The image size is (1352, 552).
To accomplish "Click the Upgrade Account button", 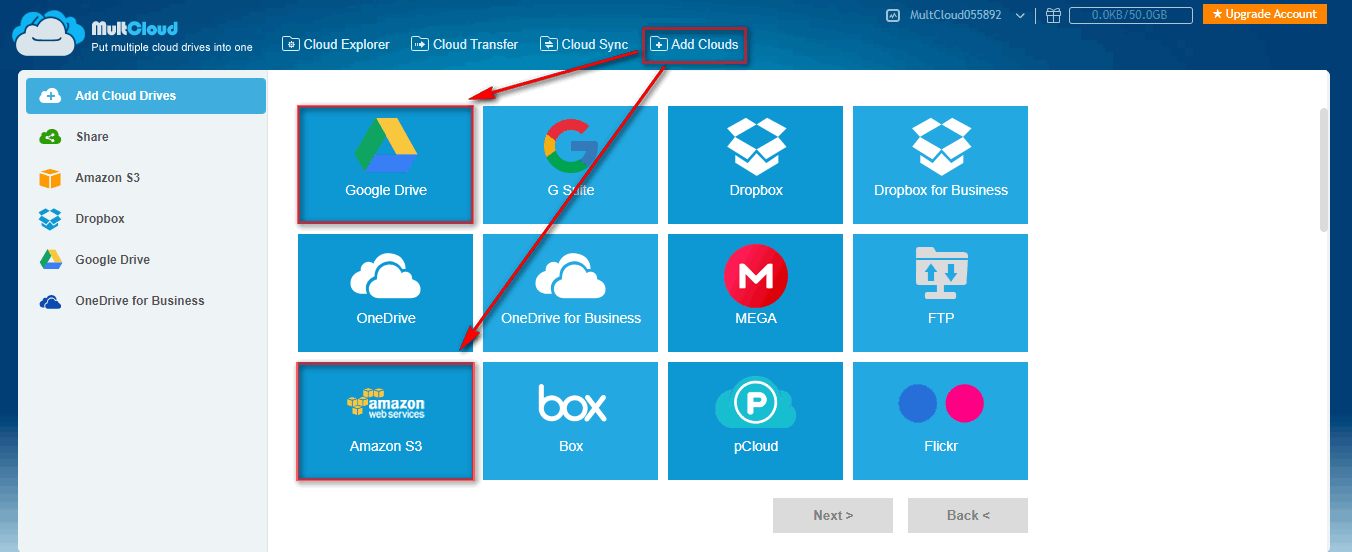I will (x=1265, y=14).
